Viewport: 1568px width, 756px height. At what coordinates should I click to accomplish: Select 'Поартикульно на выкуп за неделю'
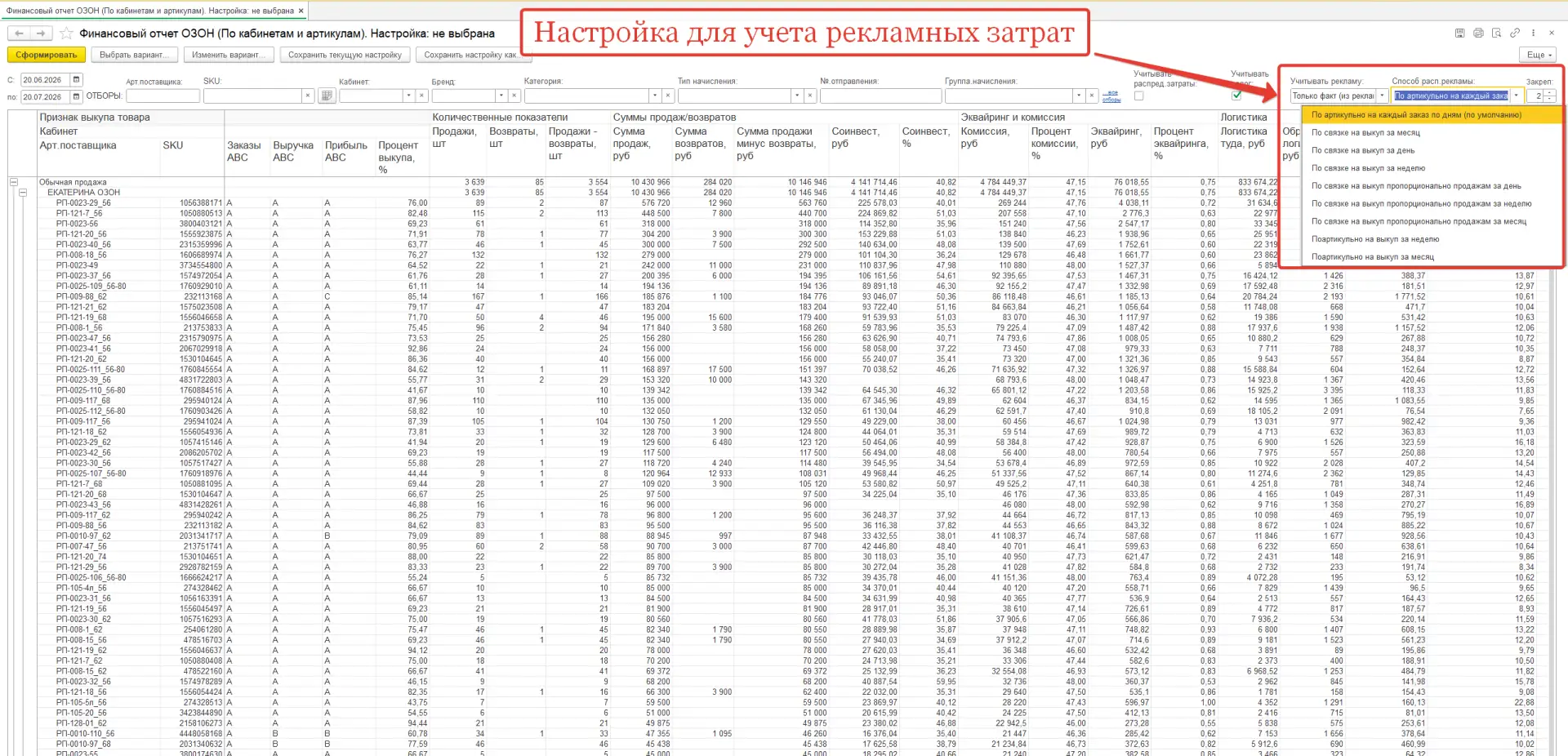[x=1432, y=239]
